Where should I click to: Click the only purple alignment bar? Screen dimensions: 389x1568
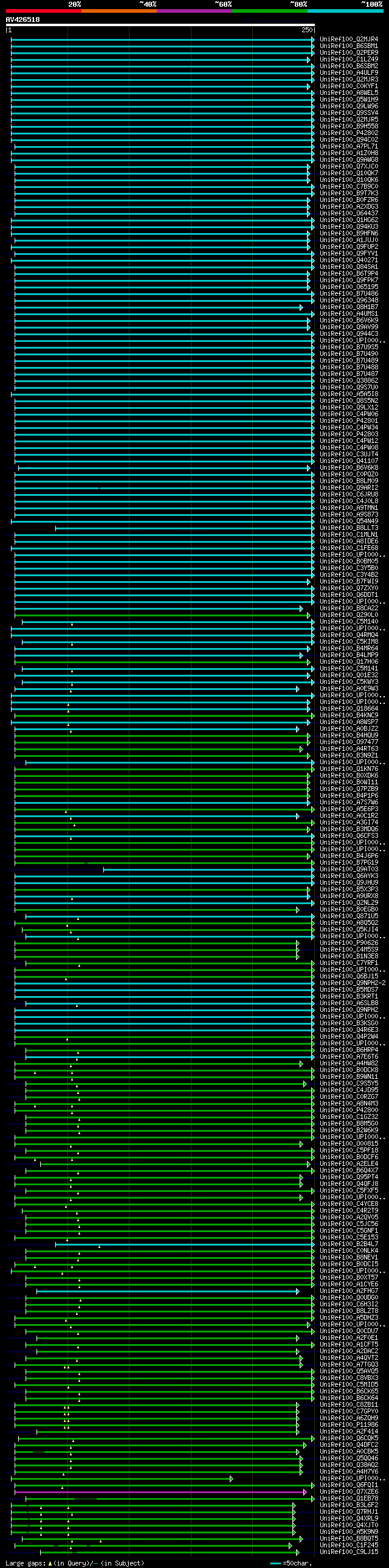[160, 1493]
